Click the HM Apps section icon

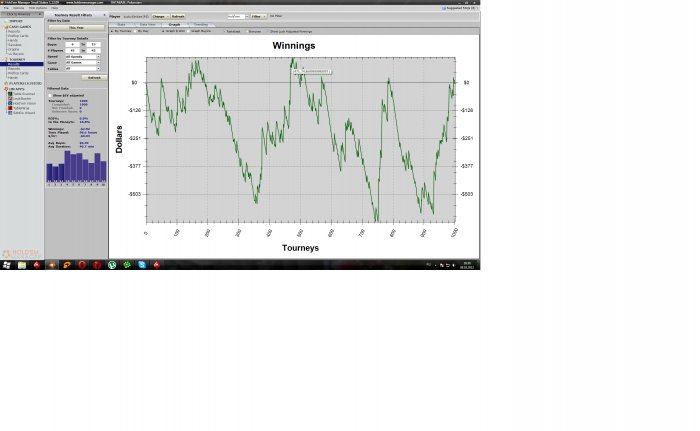[x=6, y=89]
